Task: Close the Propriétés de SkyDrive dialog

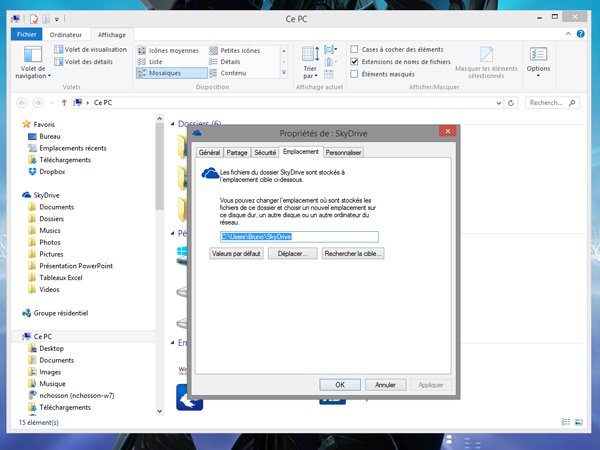Action: (448, 131)
